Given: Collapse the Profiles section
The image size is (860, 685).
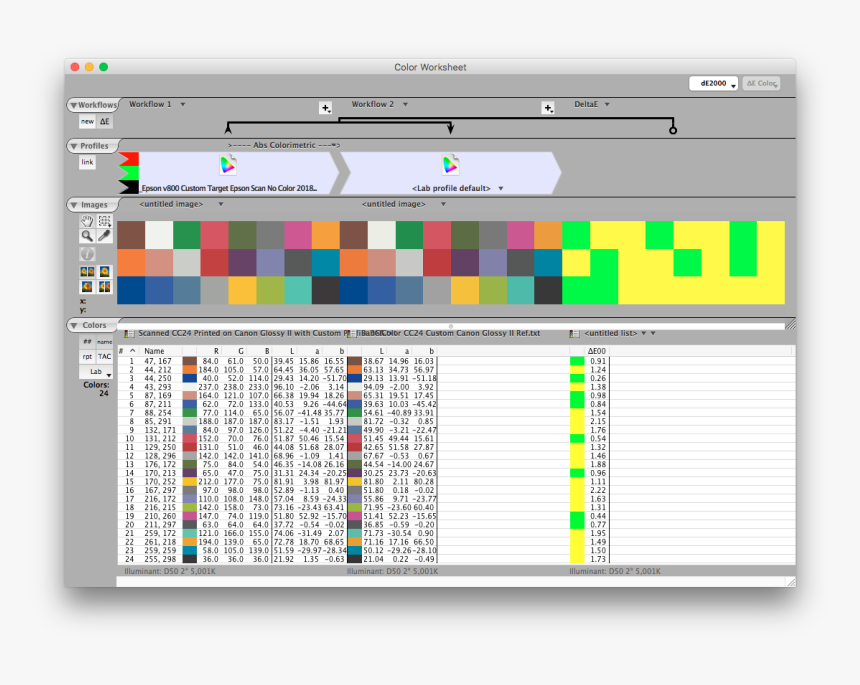Looking at the screenshot, I should coord(73,146).
